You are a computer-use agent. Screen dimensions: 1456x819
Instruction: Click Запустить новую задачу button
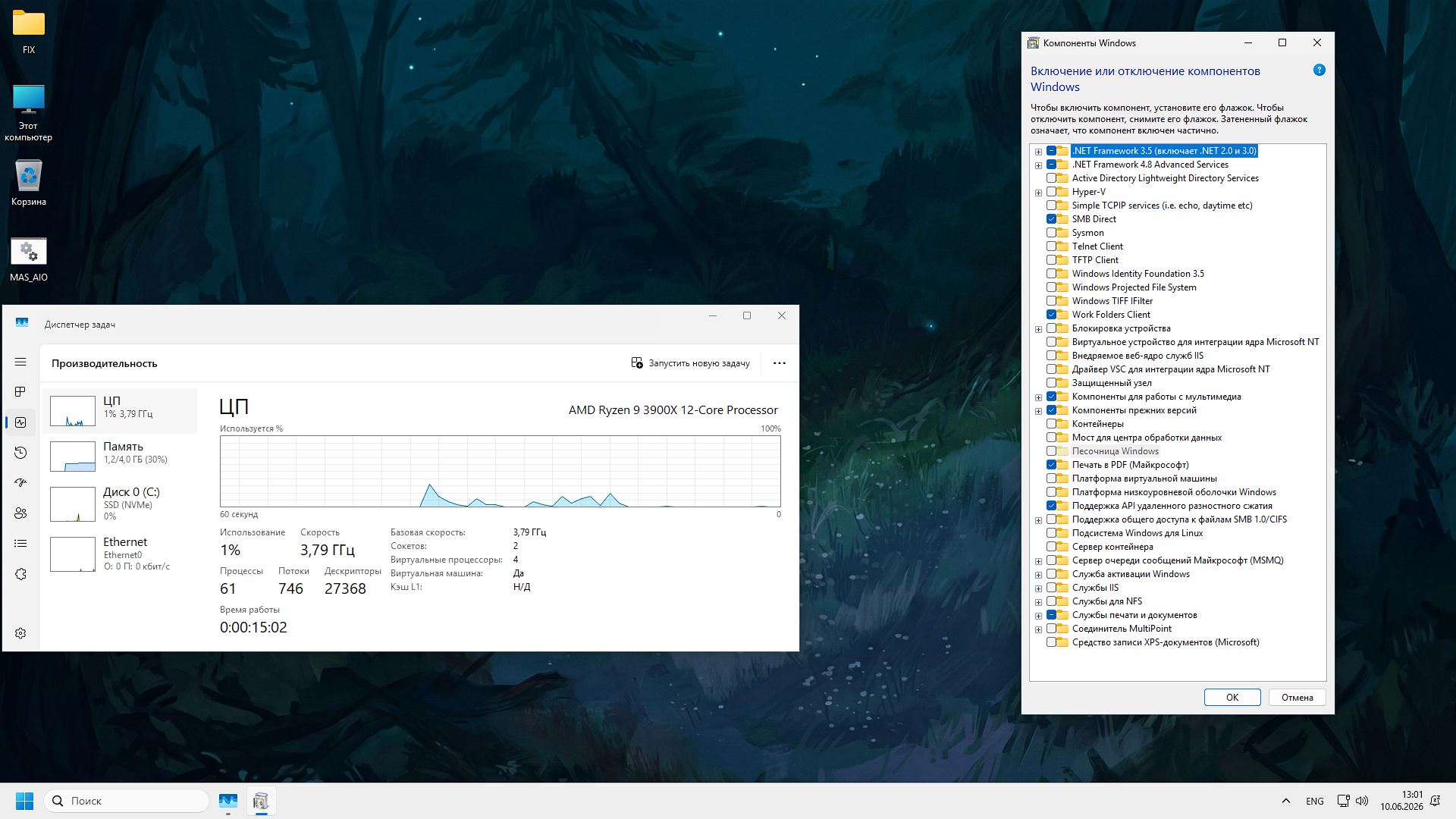click(x=690, y=363)
